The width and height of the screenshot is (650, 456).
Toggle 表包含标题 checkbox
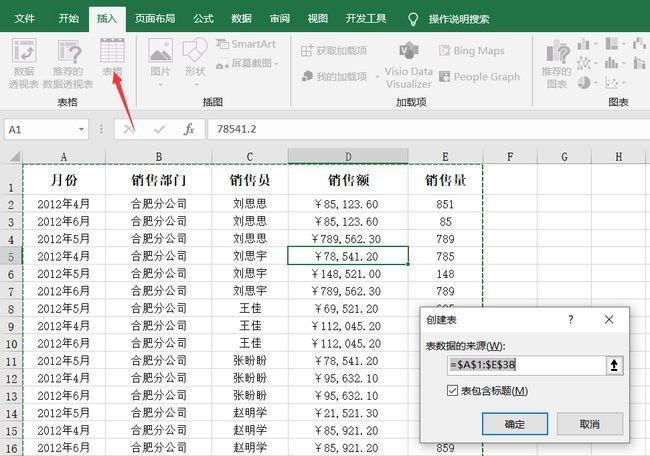[452, 391]
